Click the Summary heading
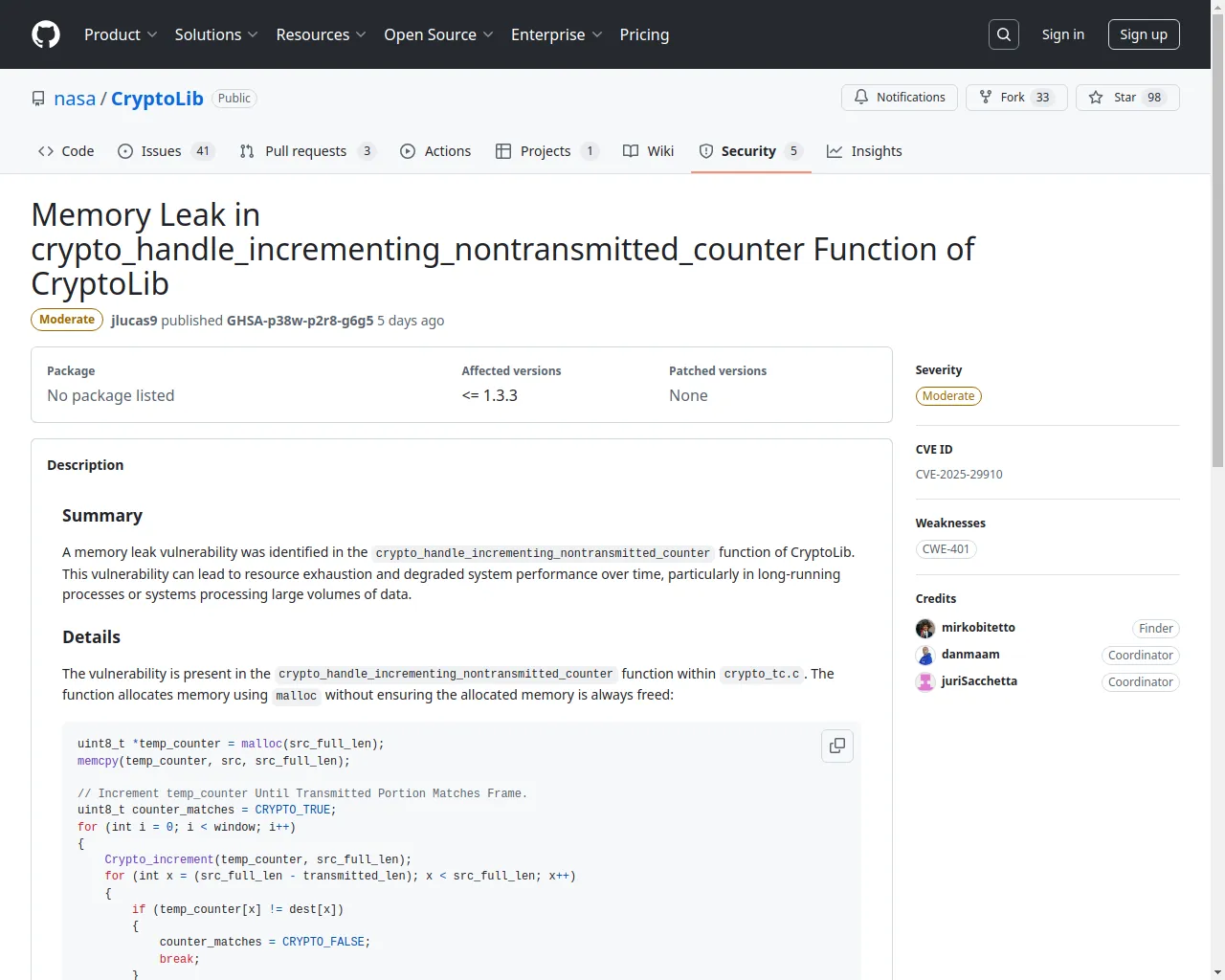This screenshot has width=1225, height=980. coord(102,516)
